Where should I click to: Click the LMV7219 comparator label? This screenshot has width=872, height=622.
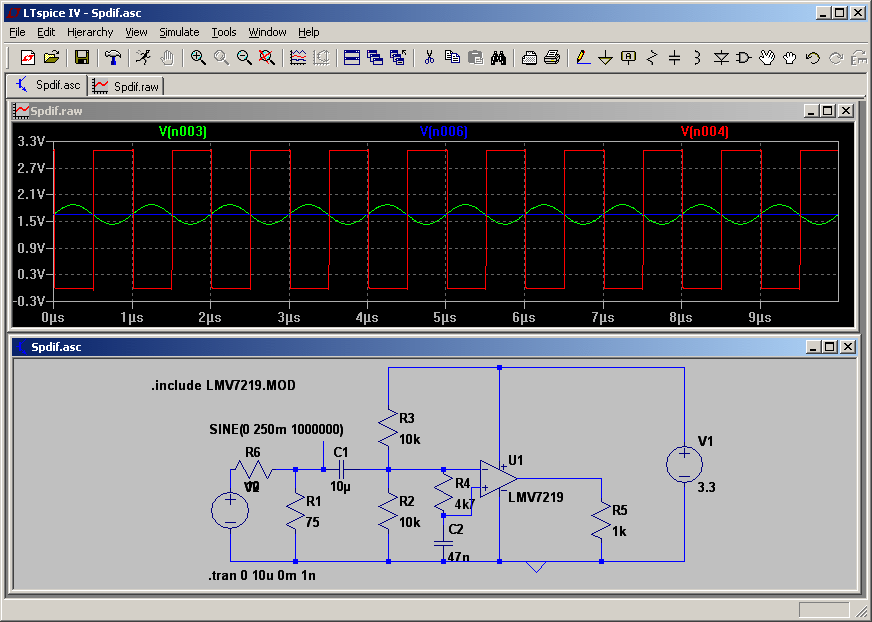point(536,497)
